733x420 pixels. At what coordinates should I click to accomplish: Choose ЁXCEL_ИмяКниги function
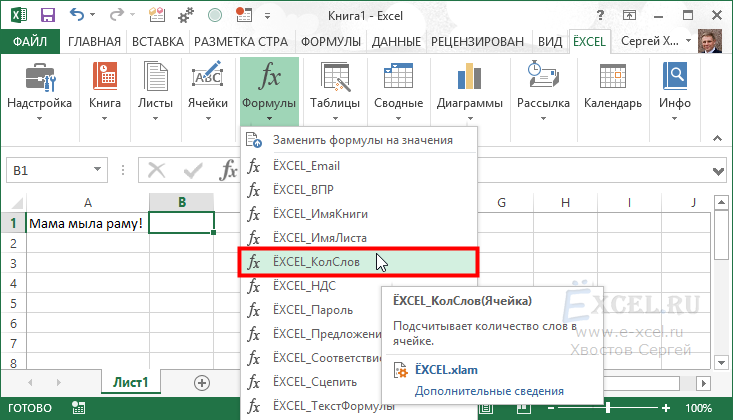pos(359,214)
